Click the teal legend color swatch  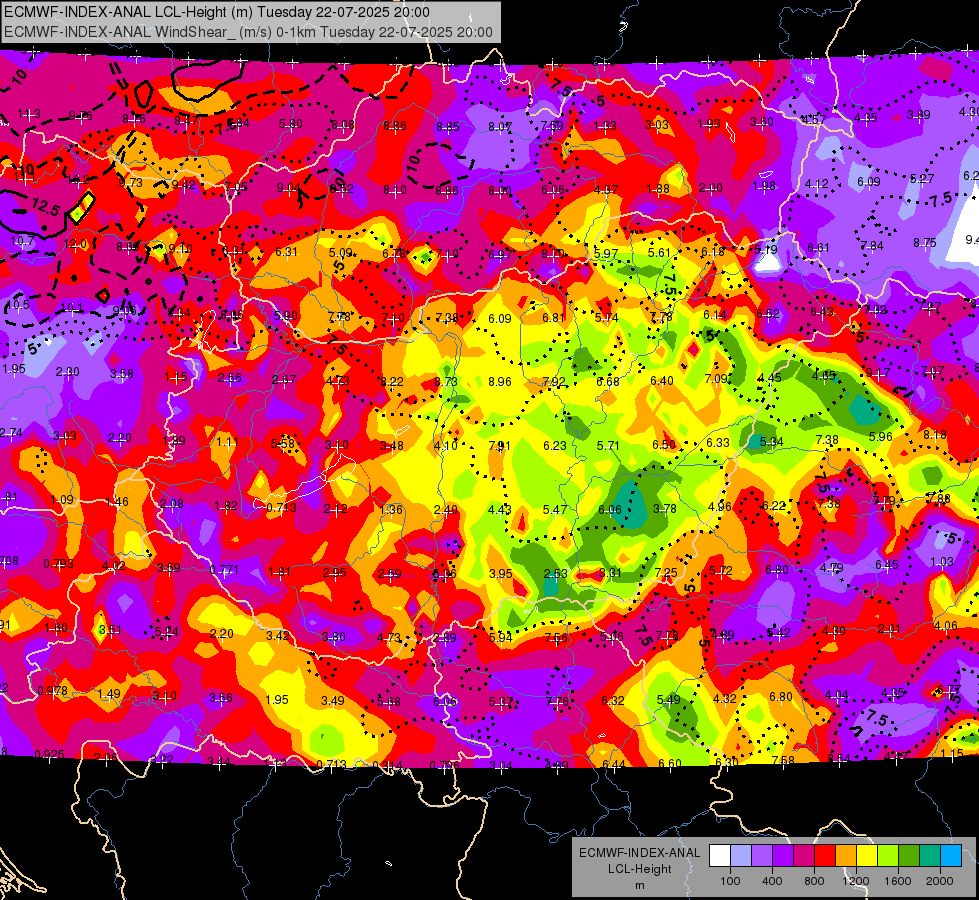930,856
